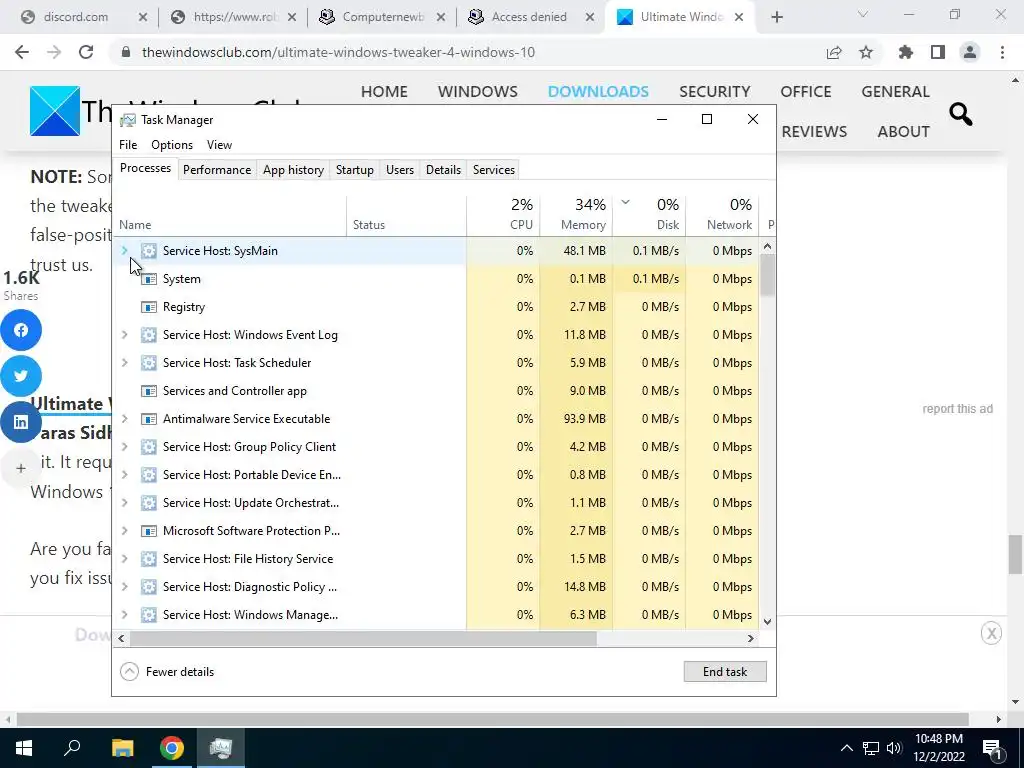Switch to the Details tab
The width and height of the screenshot is (1024, 768).
point(443,170)
